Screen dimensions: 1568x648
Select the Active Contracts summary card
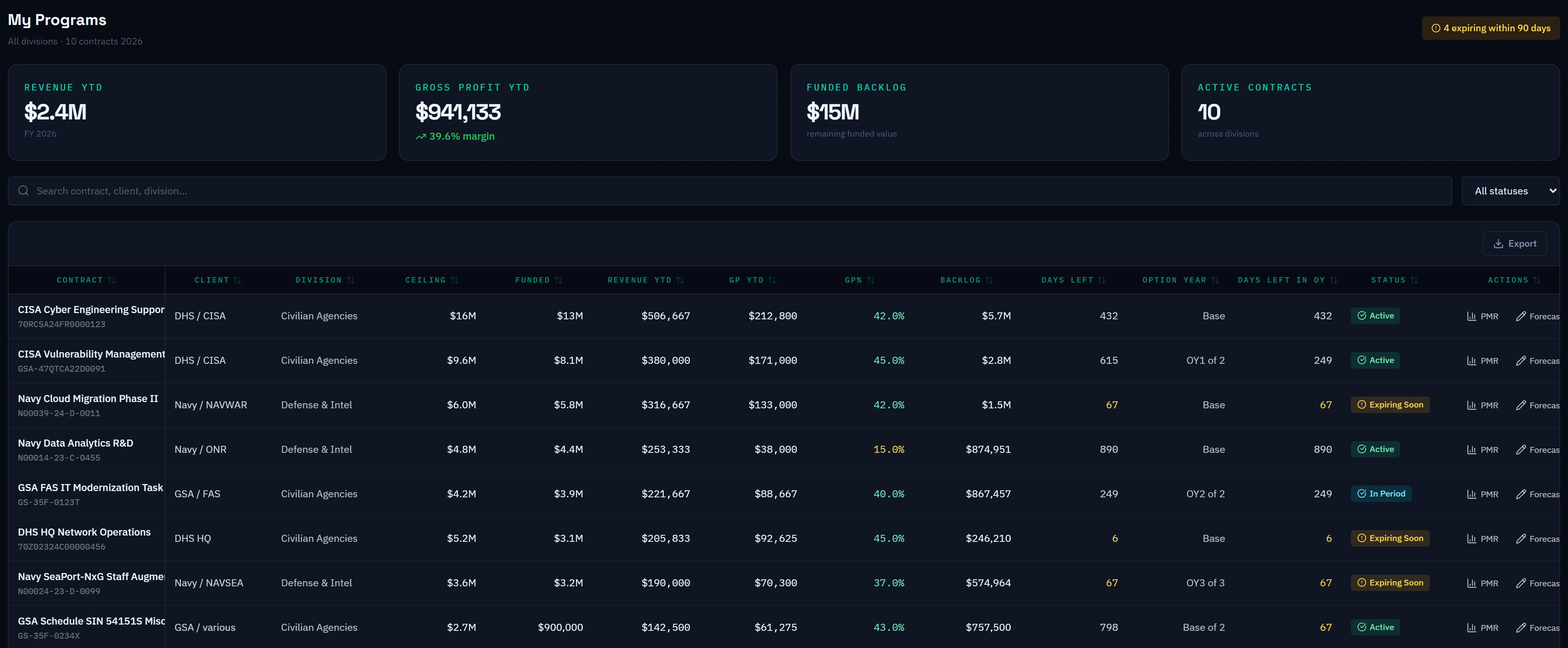click(x=1370, y=112)
